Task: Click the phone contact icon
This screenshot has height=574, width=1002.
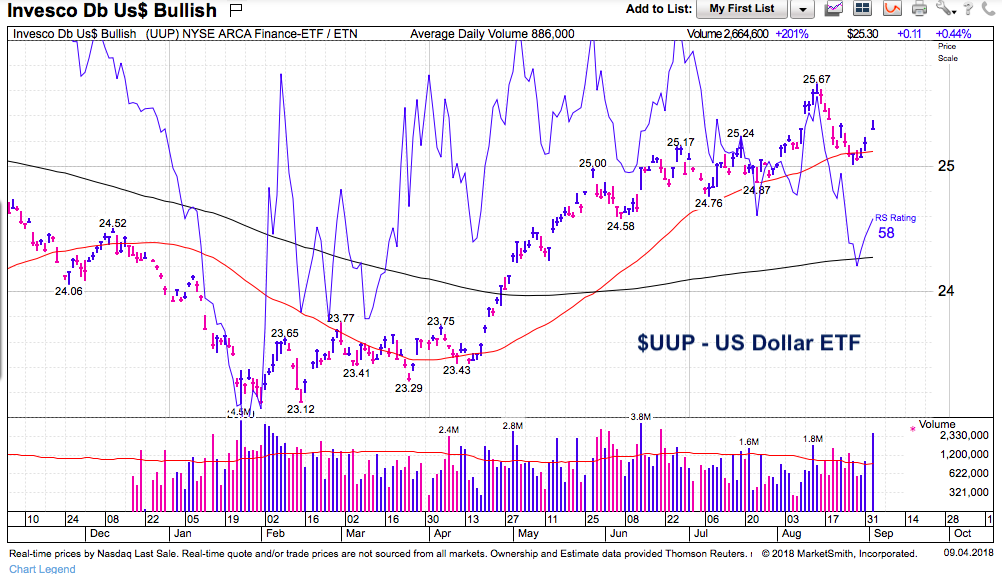Action: point(988,8)
